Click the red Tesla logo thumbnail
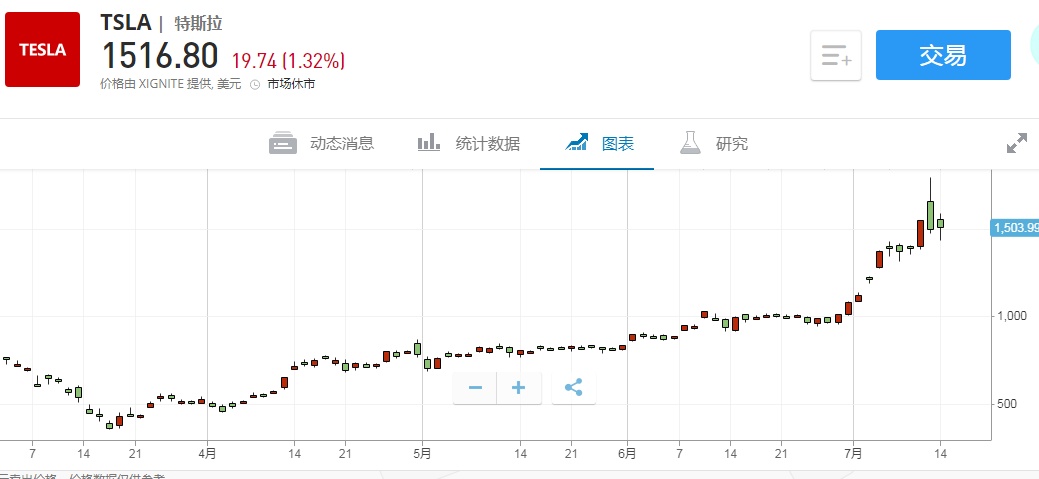 (42, 50)
